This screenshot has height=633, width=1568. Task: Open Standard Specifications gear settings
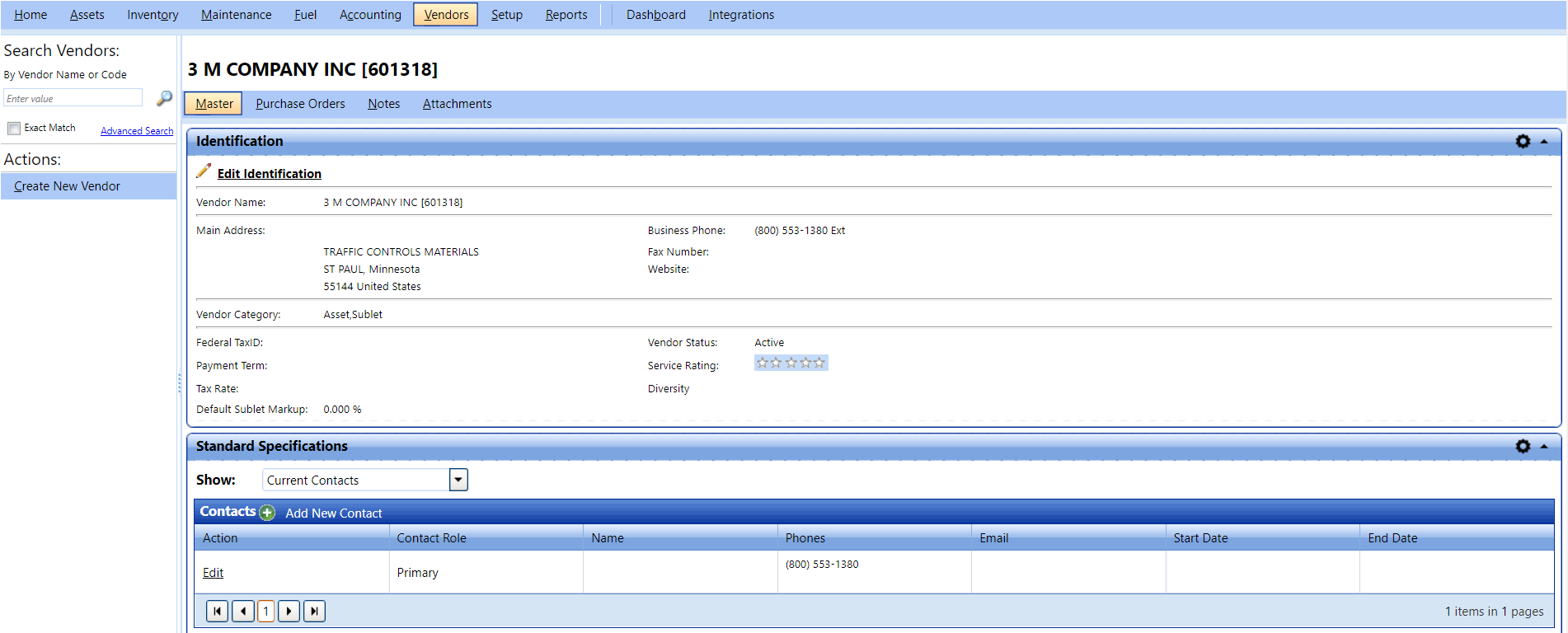pyautogui.click(x=1523, y=446)
